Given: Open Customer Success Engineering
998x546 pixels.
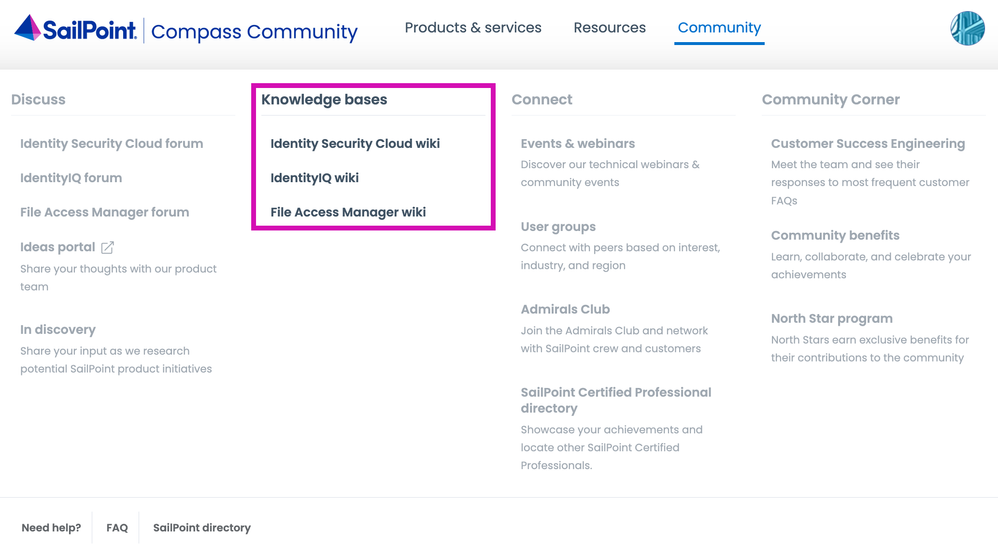Looking at the screenshot, I should tap(867, 144).
